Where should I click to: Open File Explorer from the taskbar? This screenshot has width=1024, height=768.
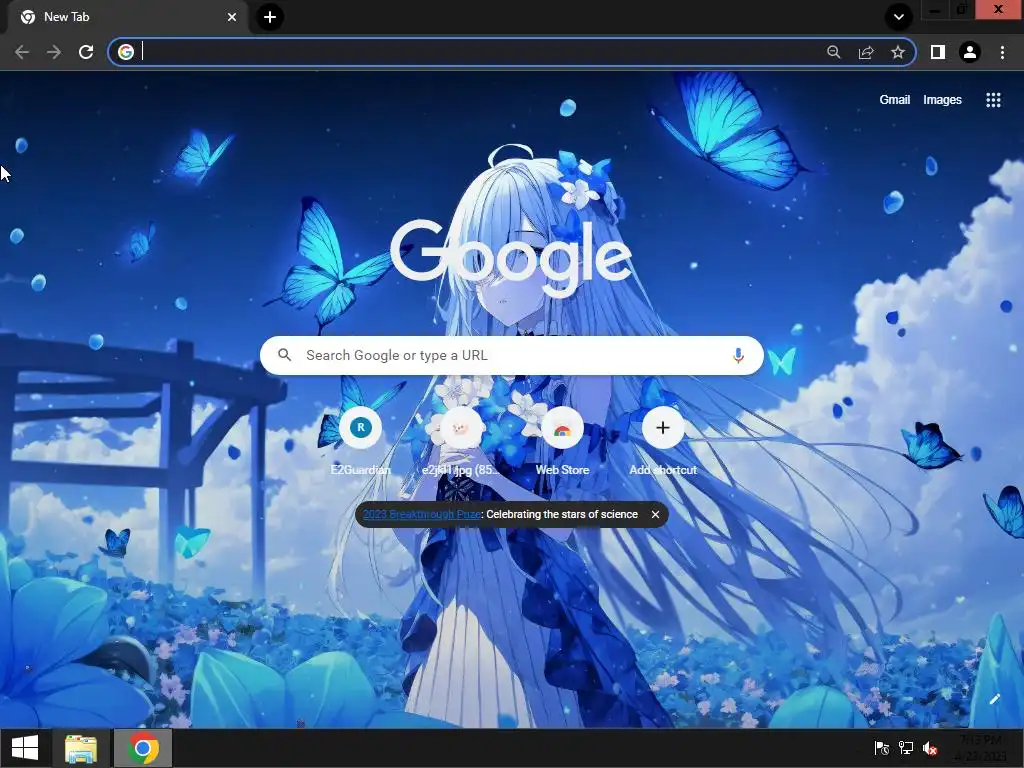pyautogui.click(x=81, y=748)
